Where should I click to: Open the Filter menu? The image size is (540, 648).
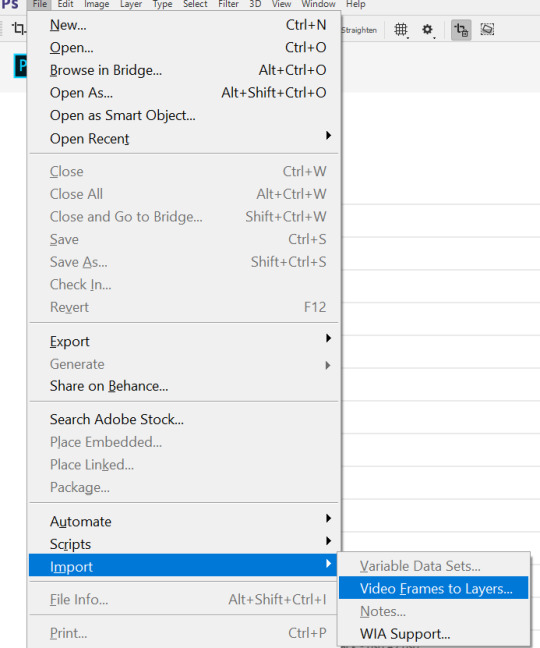click(228, 4)
